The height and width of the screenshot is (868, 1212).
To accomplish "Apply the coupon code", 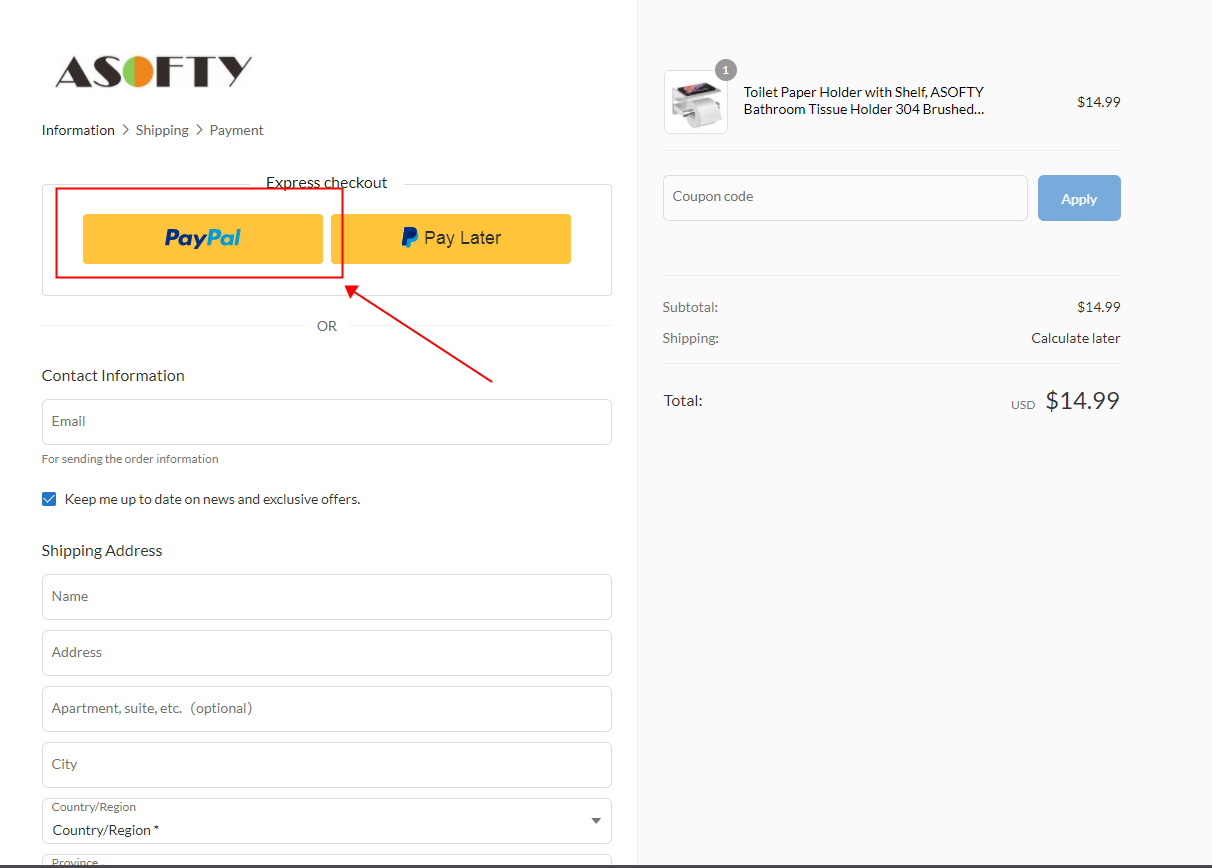I will tap(1079, 198).
